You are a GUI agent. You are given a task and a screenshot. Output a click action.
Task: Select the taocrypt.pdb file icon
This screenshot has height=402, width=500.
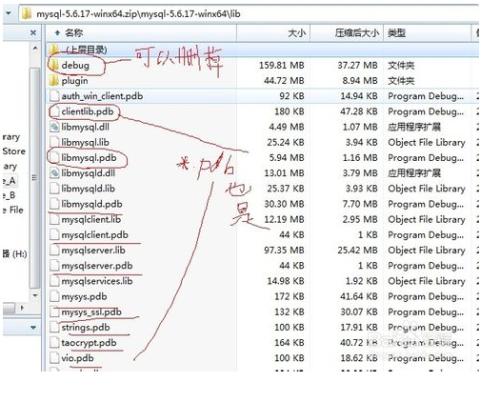pyautogui.click(x=54, y=343)
